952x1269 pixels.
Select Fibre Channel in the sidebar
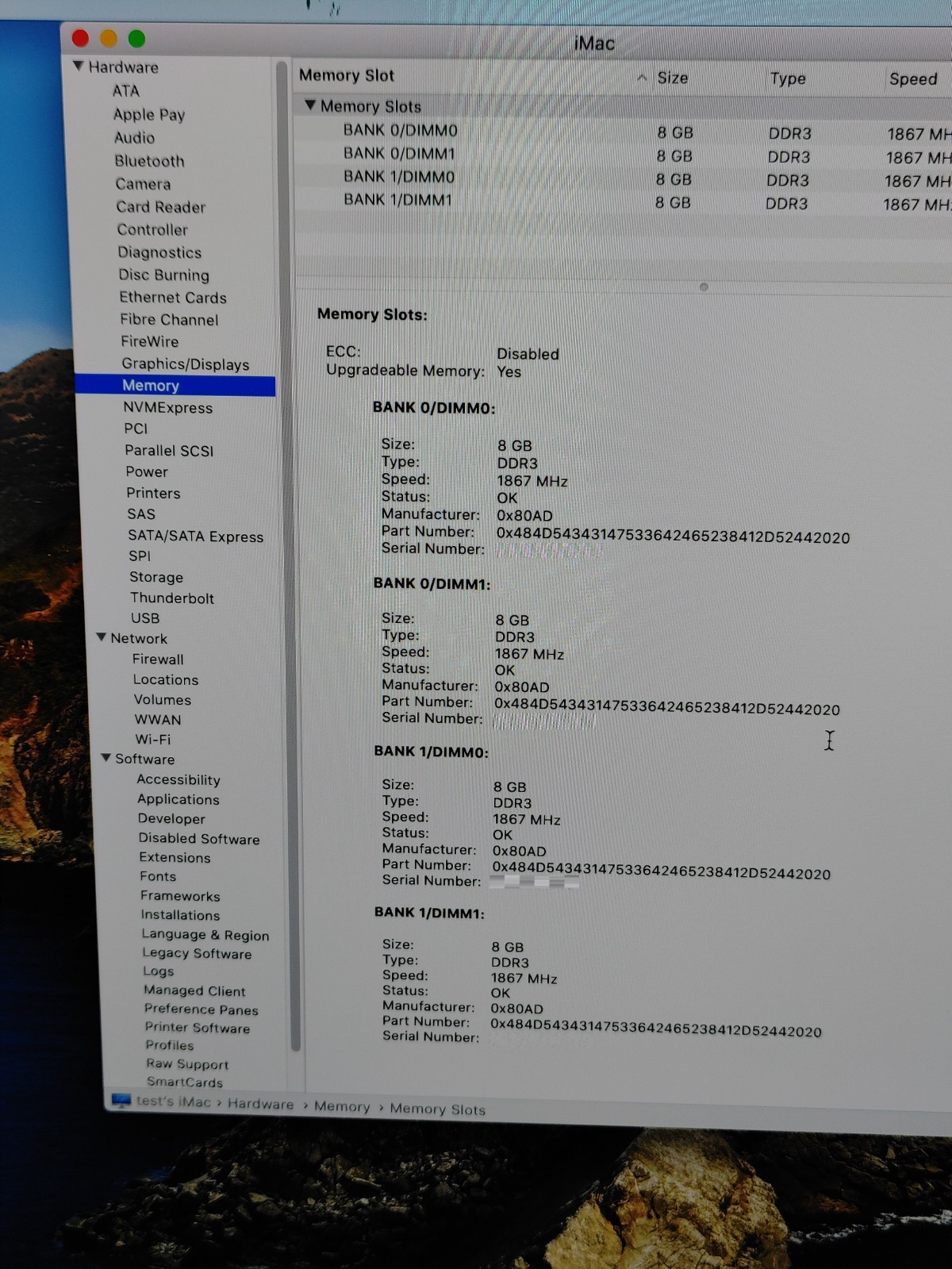click(169, 319)
